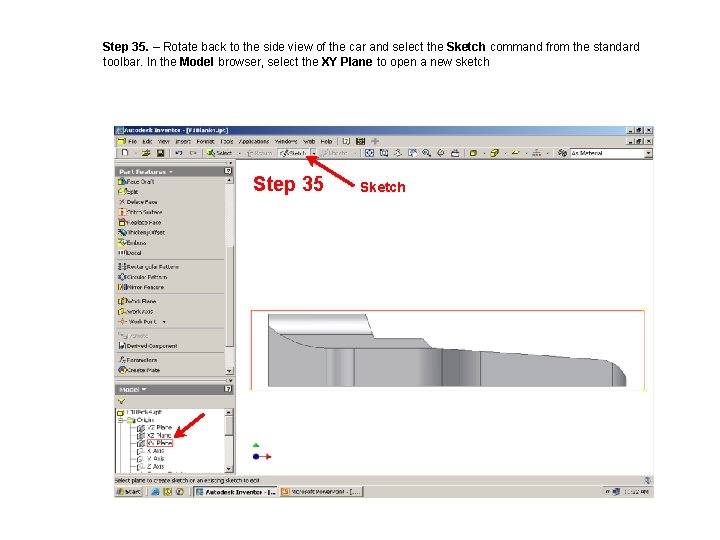Click the Return toolbar button
This screenshot has height=540, width=720.
259,153
